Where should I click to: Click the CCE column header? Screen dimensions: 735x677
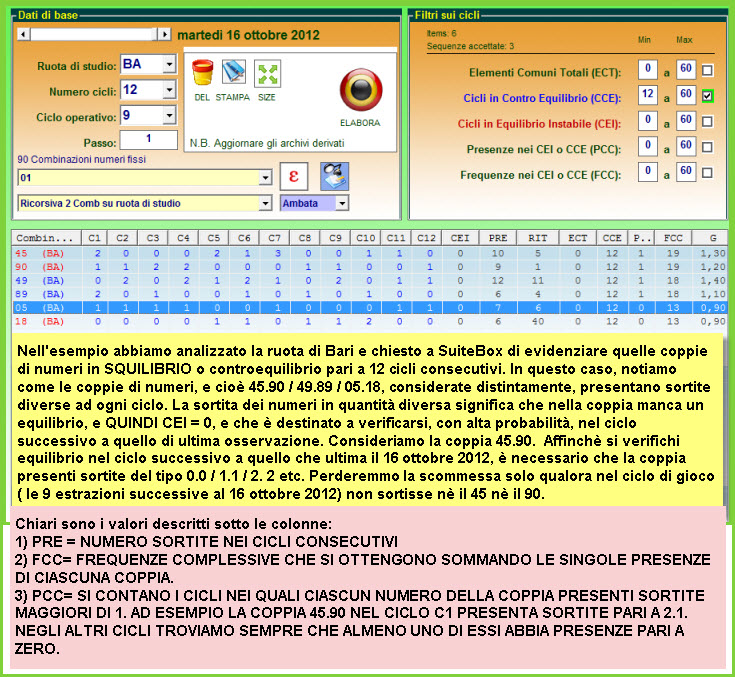tap(612, 238)
